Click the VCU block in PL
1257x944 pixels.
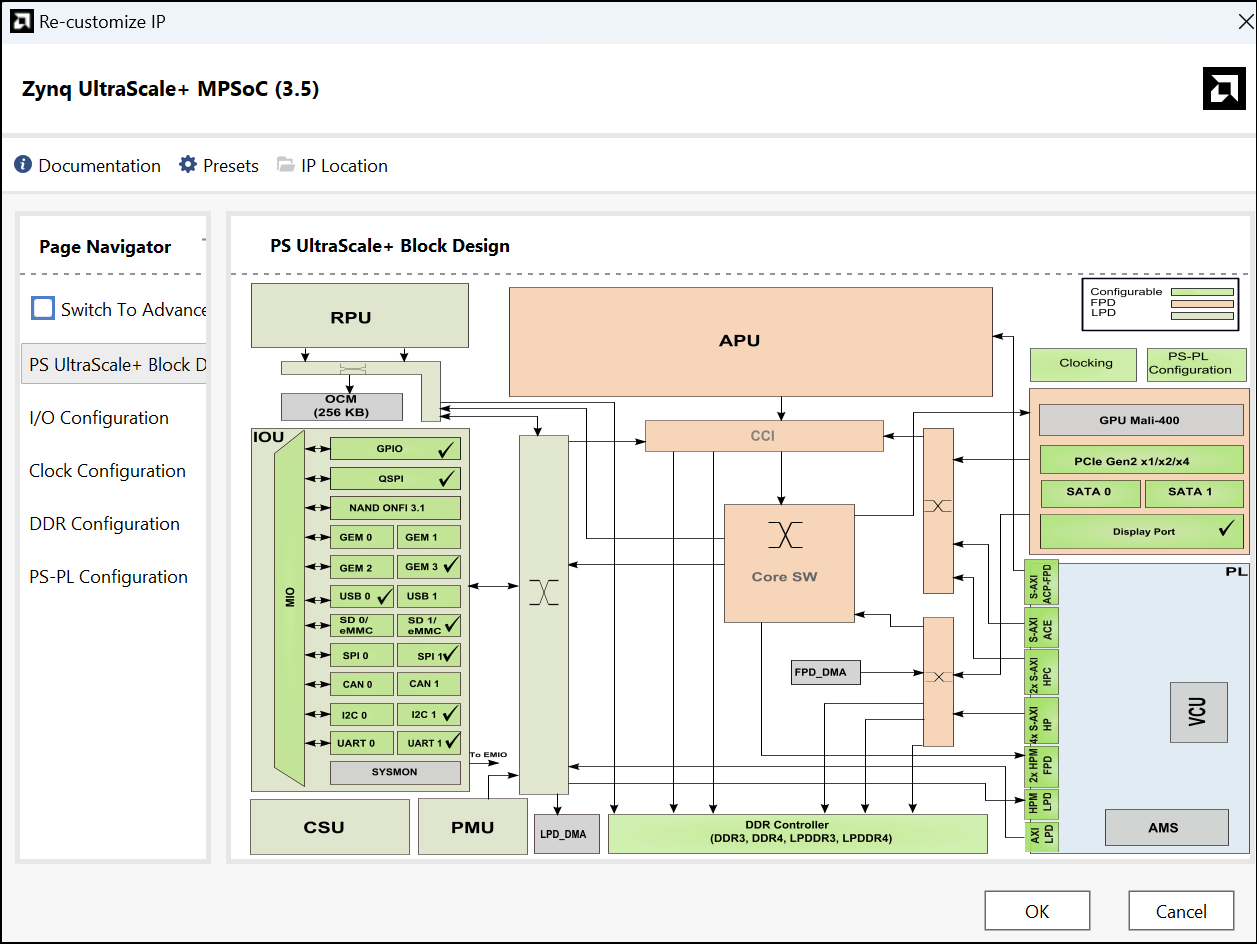coord(1198,712)
